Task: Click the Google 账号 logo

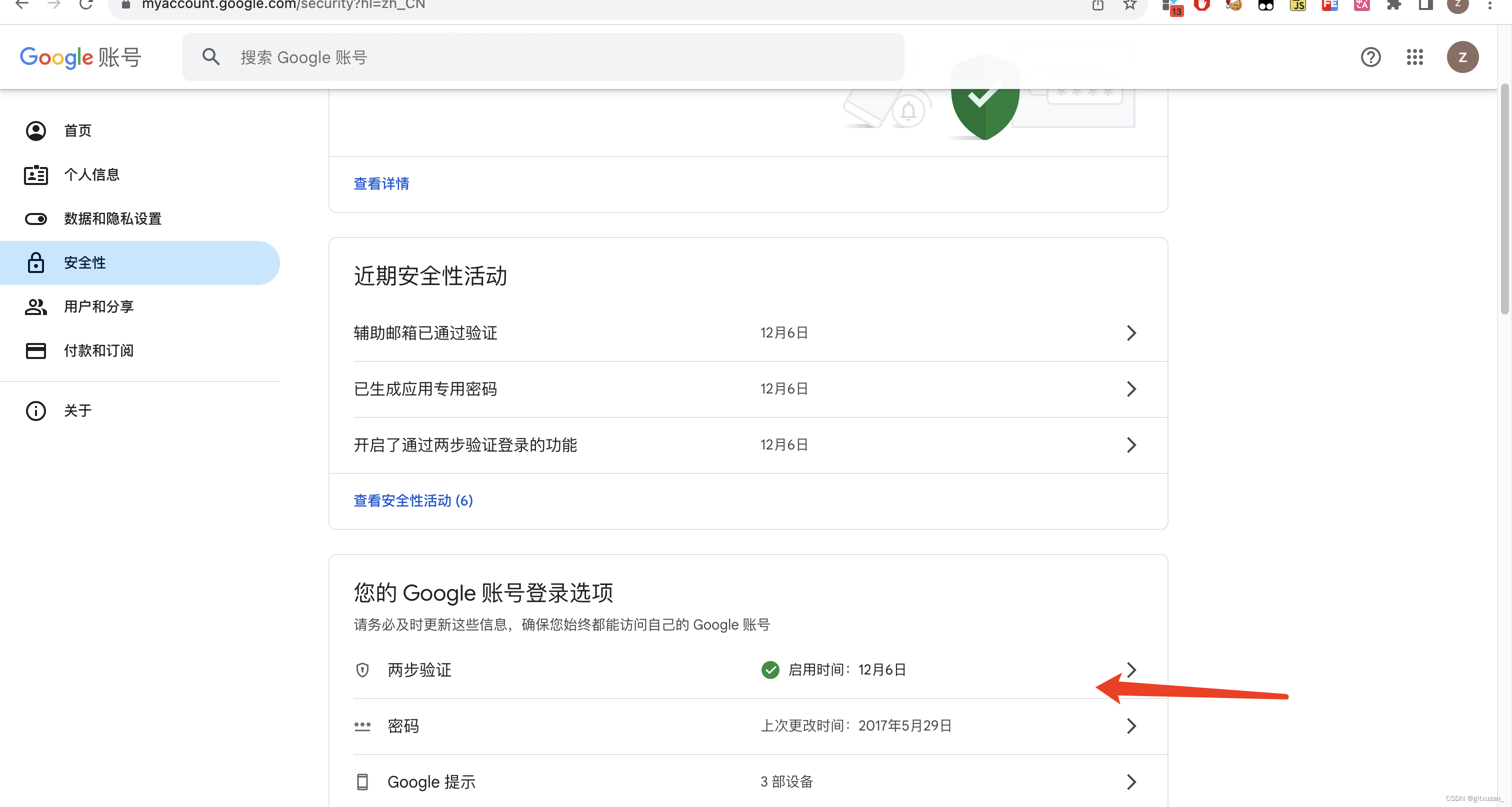Action: [x=80, y=57]
